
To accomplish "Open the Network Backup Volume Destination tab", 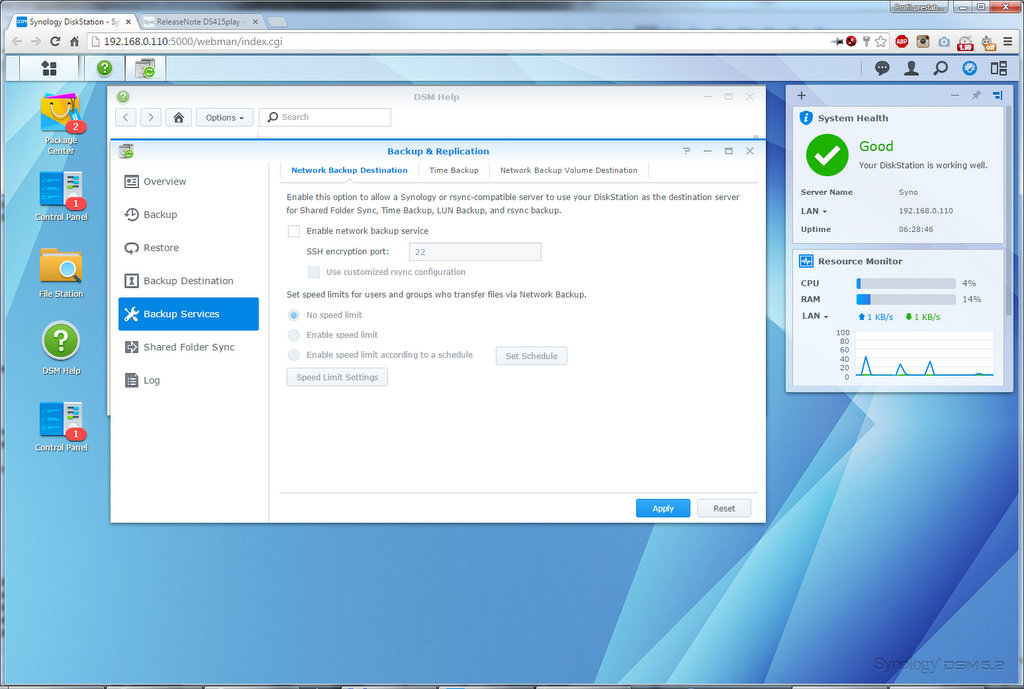I will [x=569, y=170].
